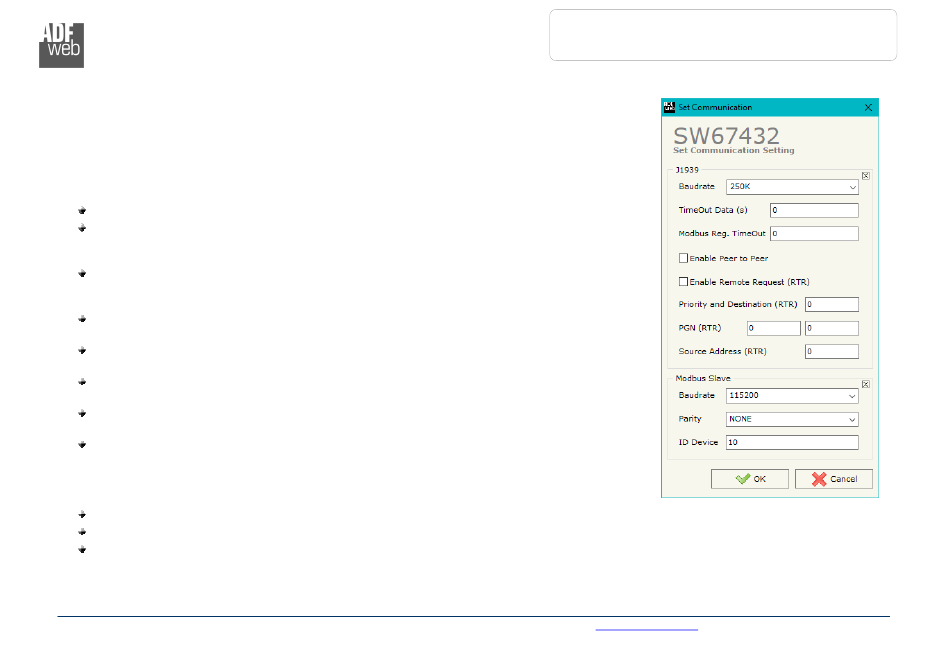
Task: Open the Modbus Slave Baudrate dropdown
Action: (x=792, y=396)
